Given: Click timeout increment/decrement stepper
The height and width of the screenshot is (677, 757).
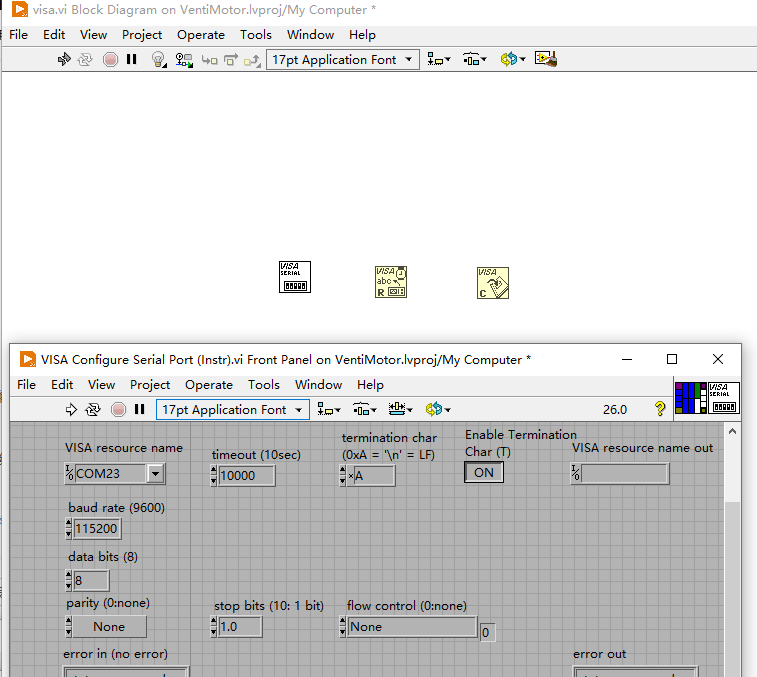Looking at the screenshot, I should point(214,476).
